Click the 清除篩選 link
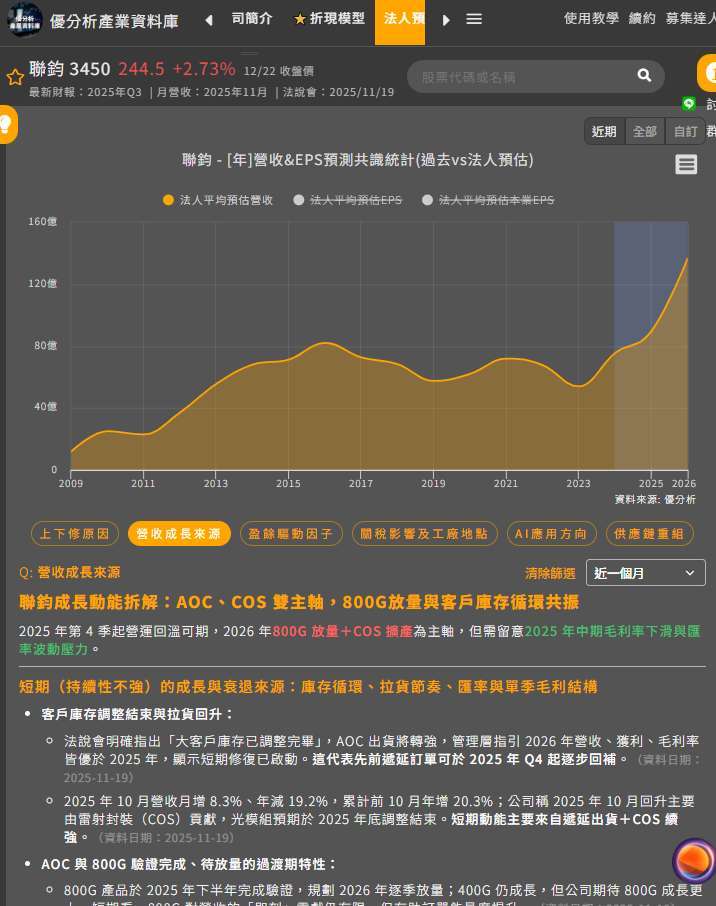Image resolution: width=716 pixels, height=906 pixels. [550, 573]
